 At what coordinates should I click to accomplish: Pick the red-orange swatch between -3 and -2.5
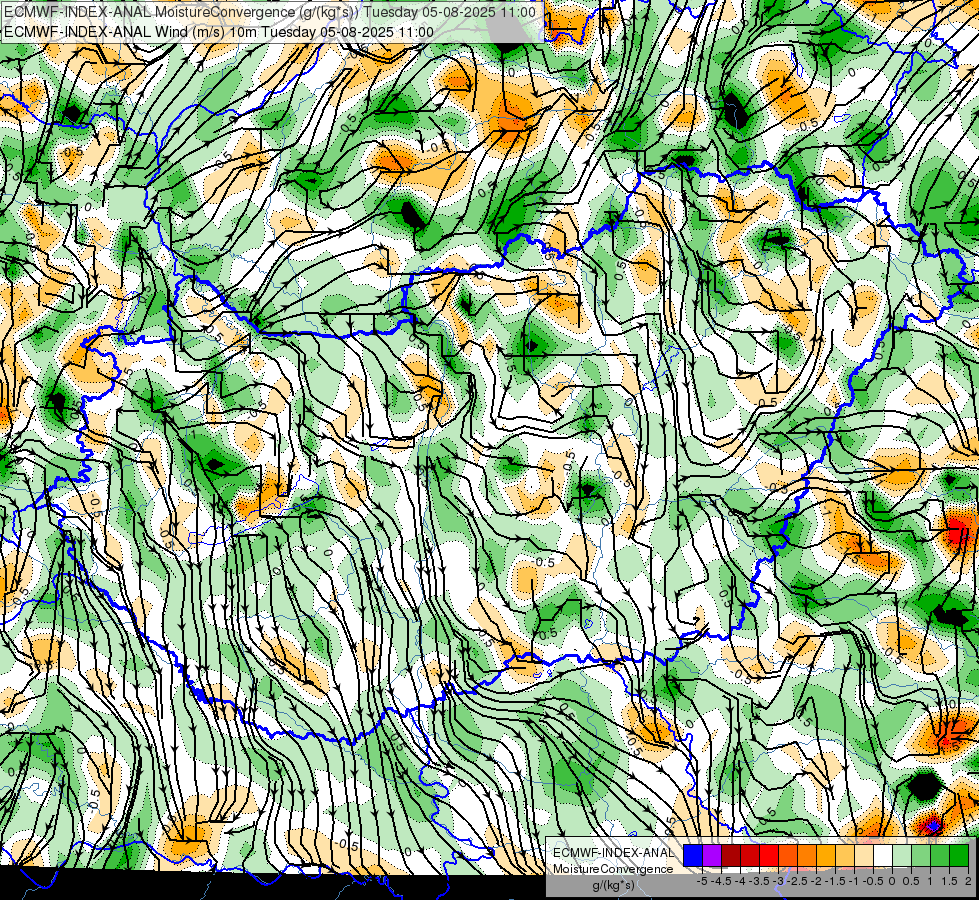pos(788,856)
